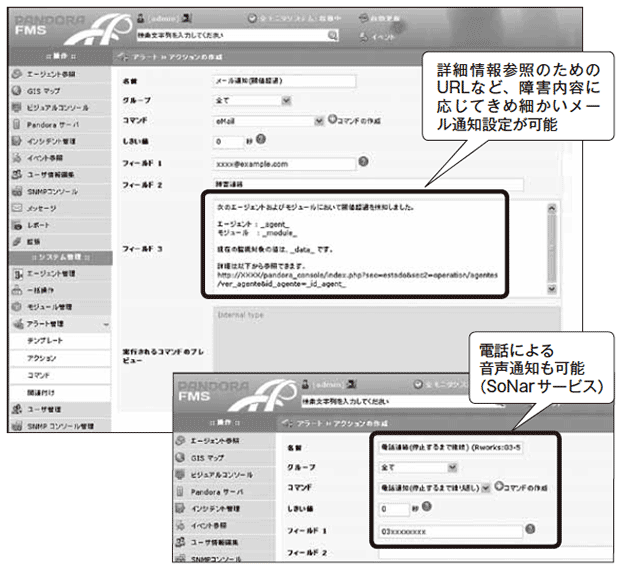Select アクション under アラート管理
The width and height of the screenshot is (620, 568).
59,358
